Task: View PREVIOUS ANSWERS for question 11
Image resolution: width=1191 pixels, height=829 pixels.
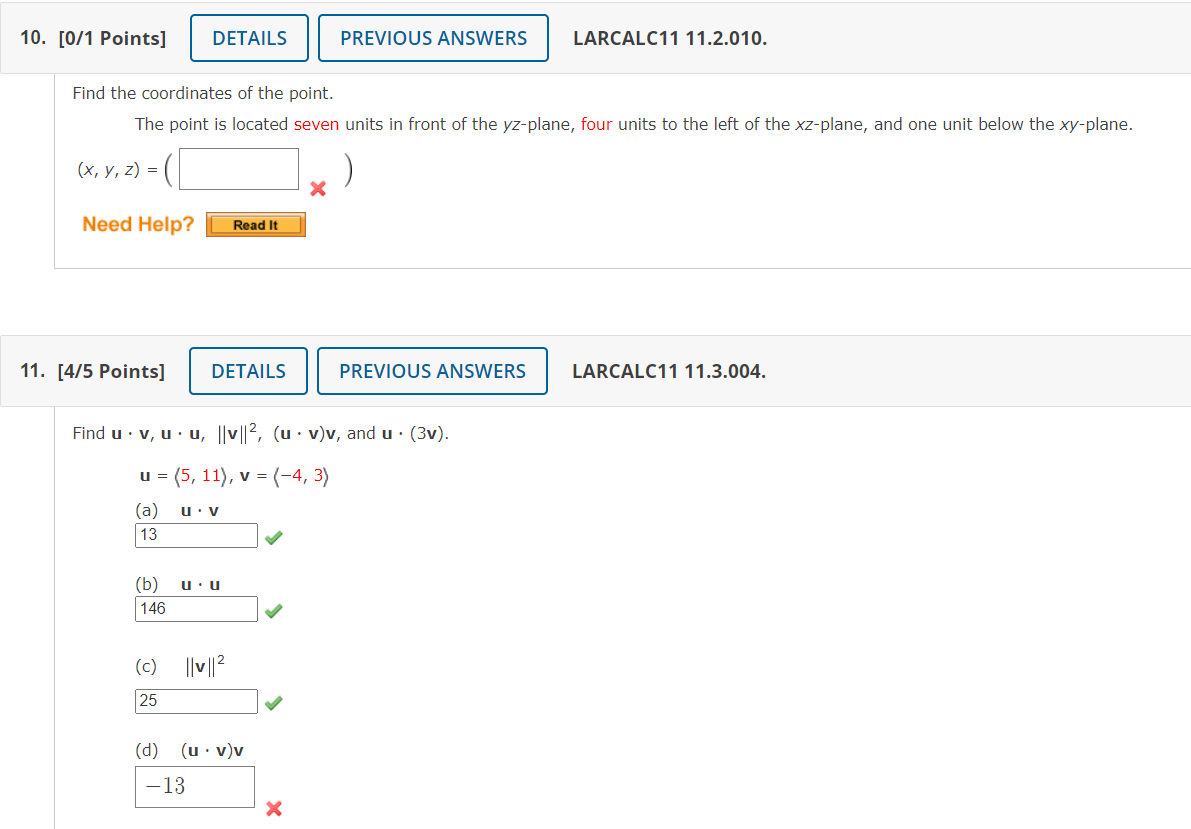Action: 432,371
